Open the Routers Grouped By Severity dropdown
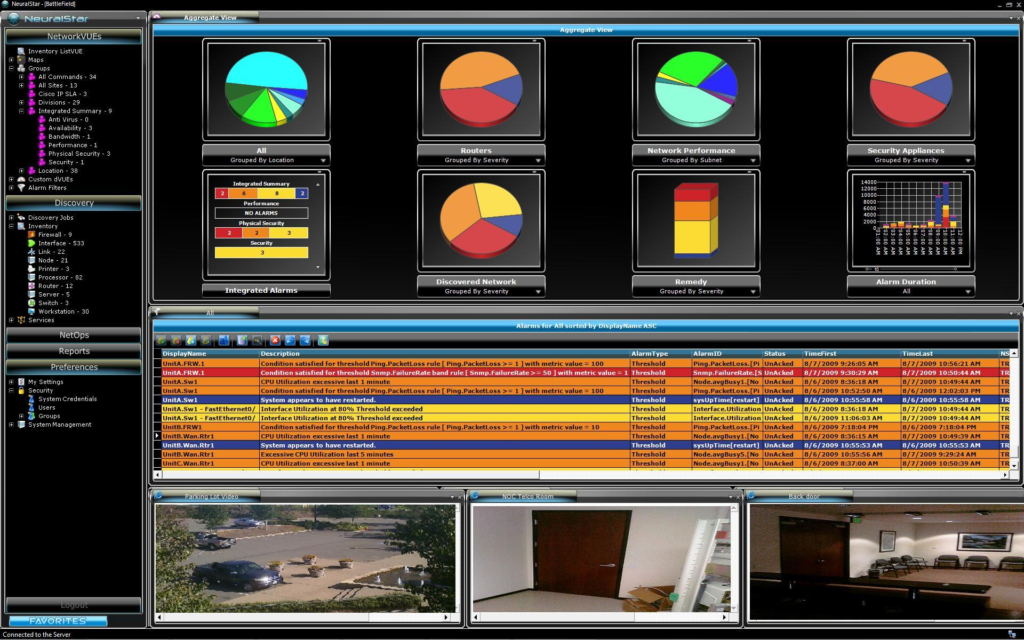The height and width of the screenshot is (640, 1024). pyautogui.click(x=538, y=160)
